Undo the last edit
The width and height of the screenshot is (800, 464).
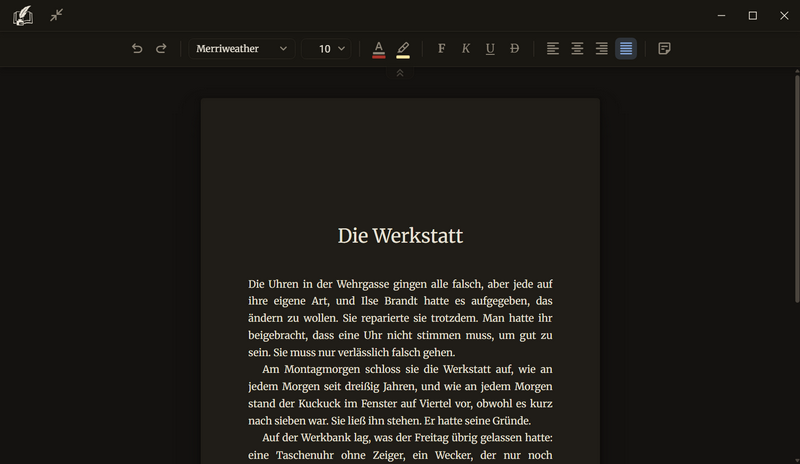[x=137, y=48]
